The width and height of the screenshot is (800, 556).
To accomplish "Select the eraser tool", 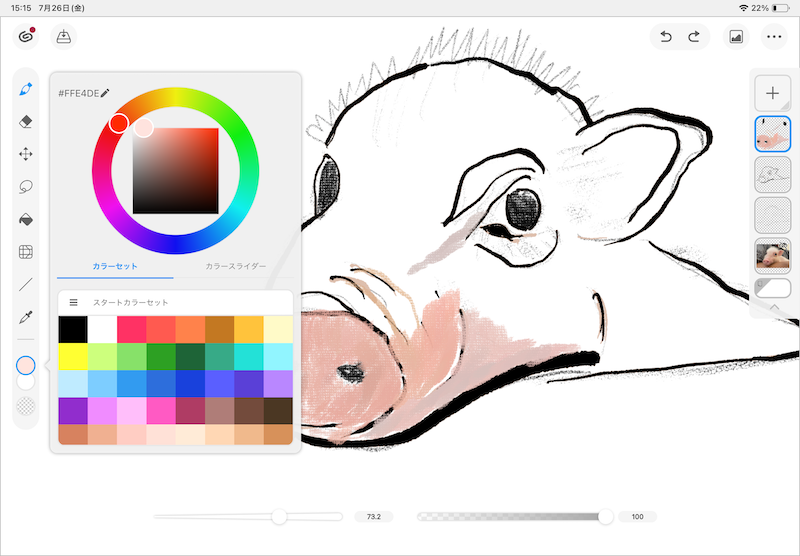I will (x=26, y=121).
